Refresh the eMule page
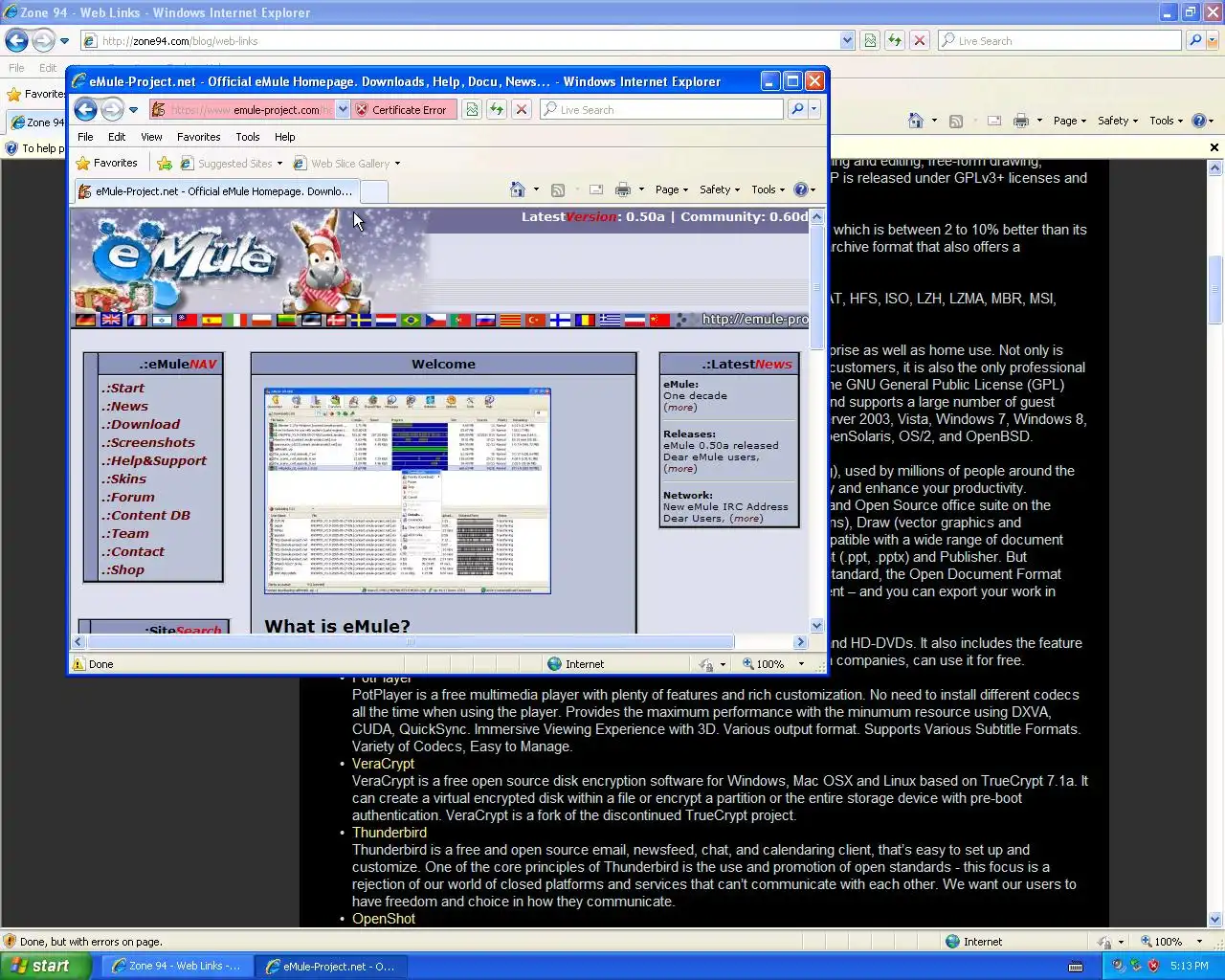Viewport: 1225px width, 980px height. [x=497, y=110]
